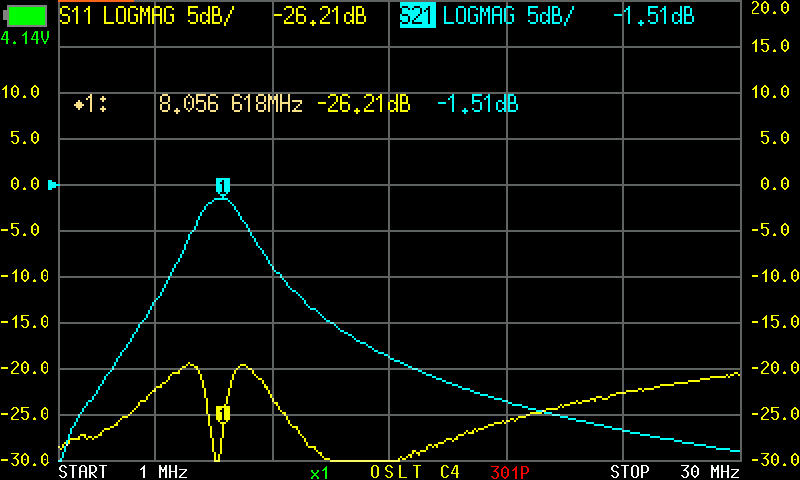Tap the left axis 10.0 scale label
This screenshot has width=800, height=480.
click(20, 92)
